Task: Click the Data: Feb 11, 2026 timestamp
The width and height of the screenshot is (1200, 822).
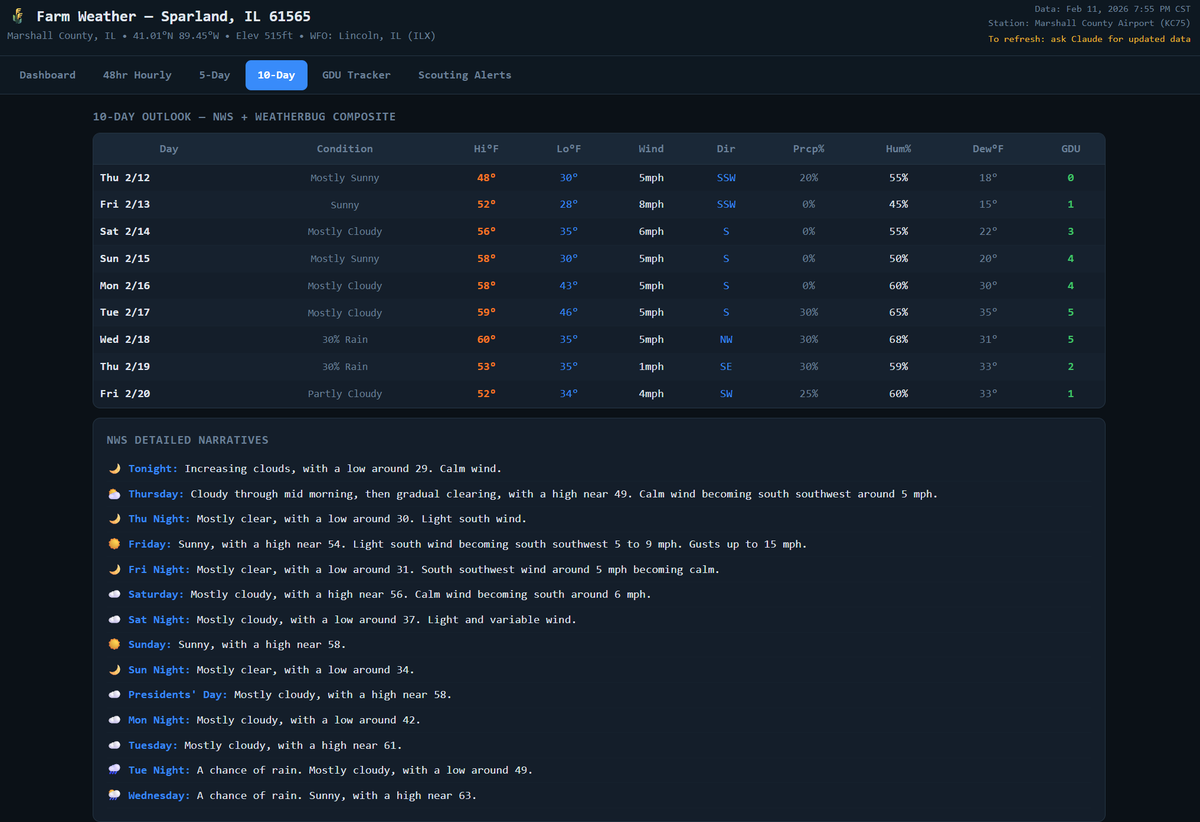Action: (x=1112, y=9)
